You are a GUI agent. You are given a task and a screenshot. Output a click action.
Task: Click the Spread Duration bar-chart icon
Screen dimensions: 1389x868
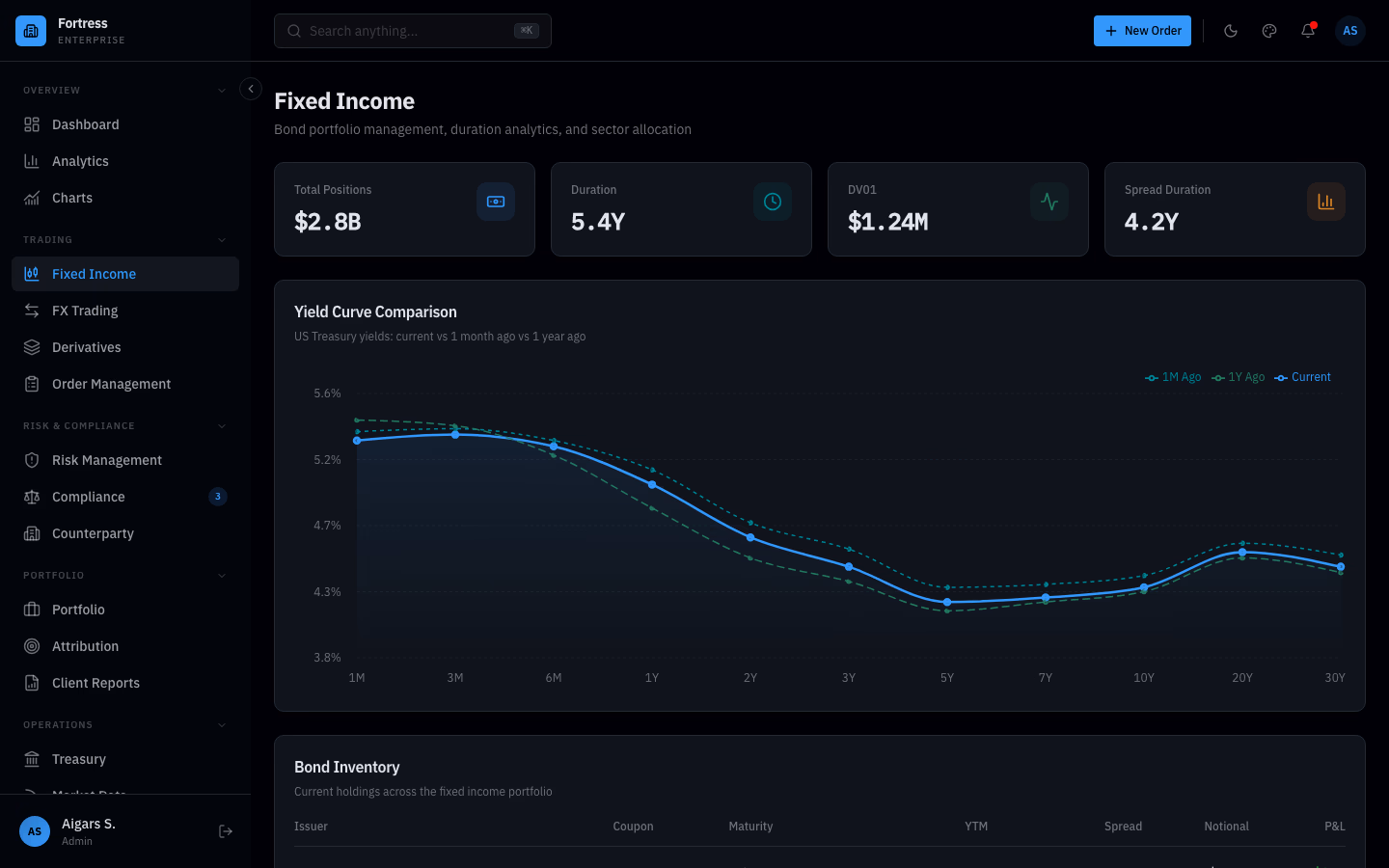click(1326, 202)
